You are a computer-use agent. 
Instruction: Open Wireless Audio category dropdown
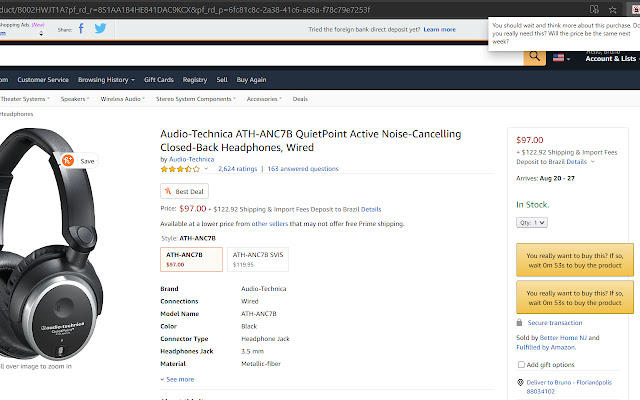click(x=122, y=99)
